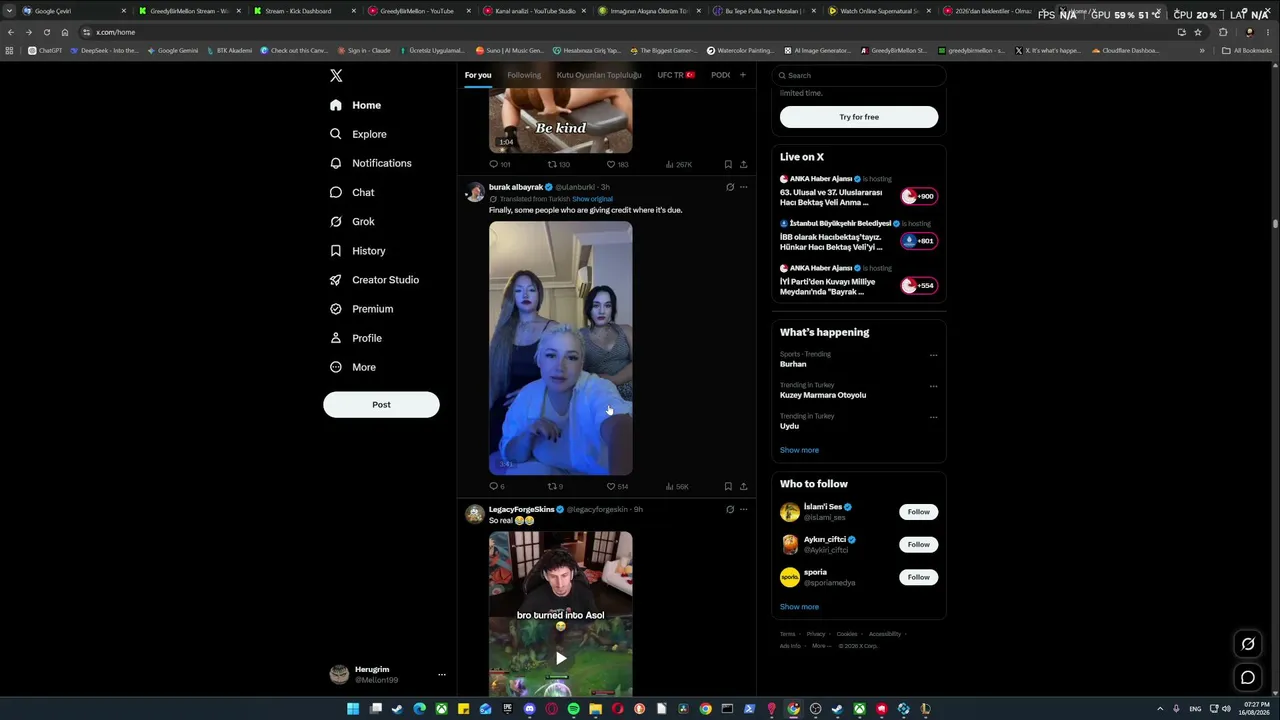The height and width of the screenshot is (720, 1280).
Task: Show hidden bookmarks bar items
Action: point(1202,50)
